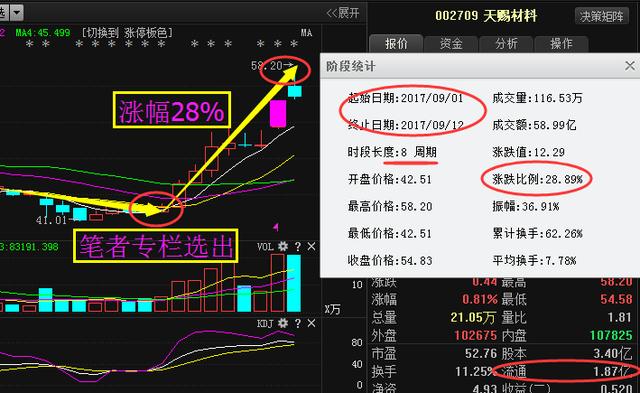This screenshot has height=393, width=640.
Task: Click 平均换手:7.78% entry
Action: [x=534, y=260]
